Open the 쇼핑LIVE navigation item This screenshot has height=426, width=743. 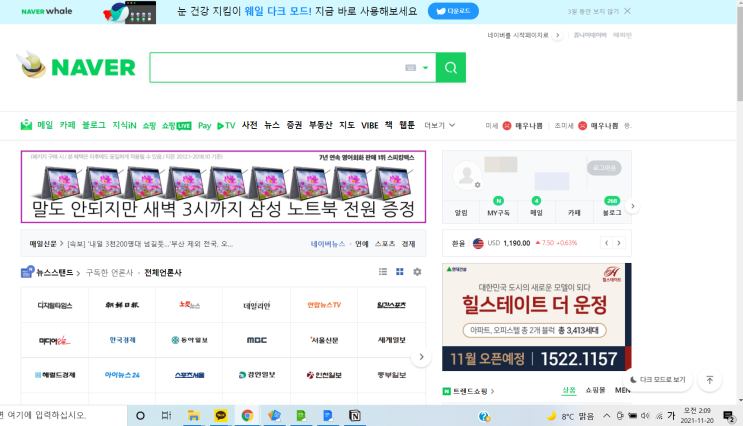[x=176, y=126]
